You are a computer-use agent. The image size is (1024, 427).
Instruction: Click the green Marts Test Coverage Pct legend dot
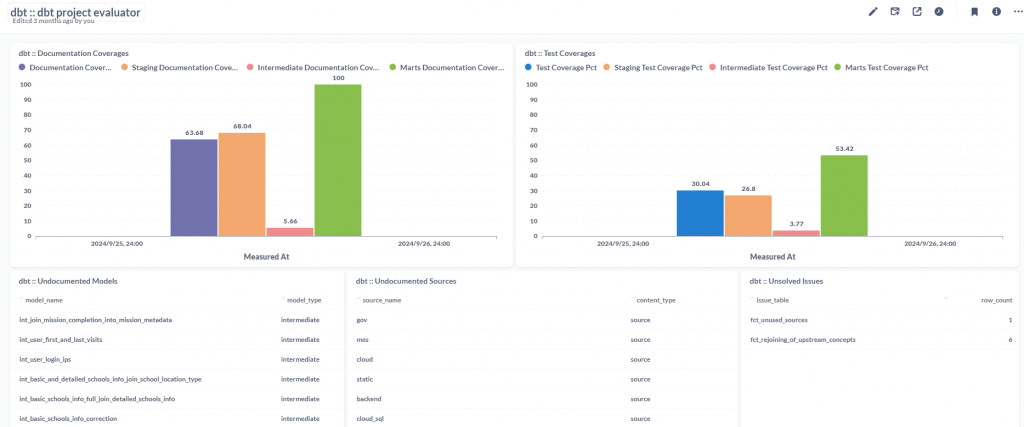(x=837, y=67)
